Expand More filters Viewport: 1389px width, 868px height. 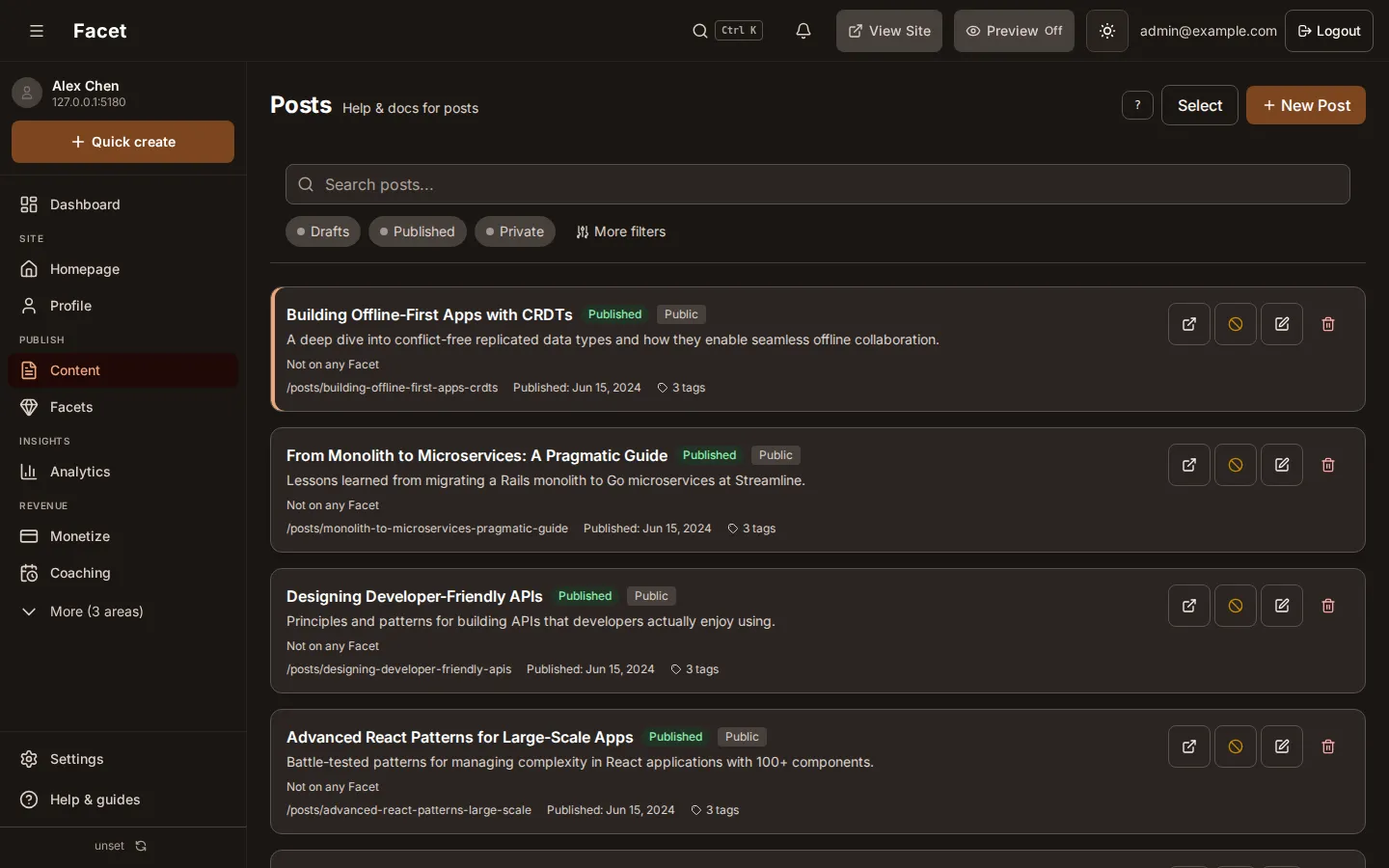click(621, 231)
